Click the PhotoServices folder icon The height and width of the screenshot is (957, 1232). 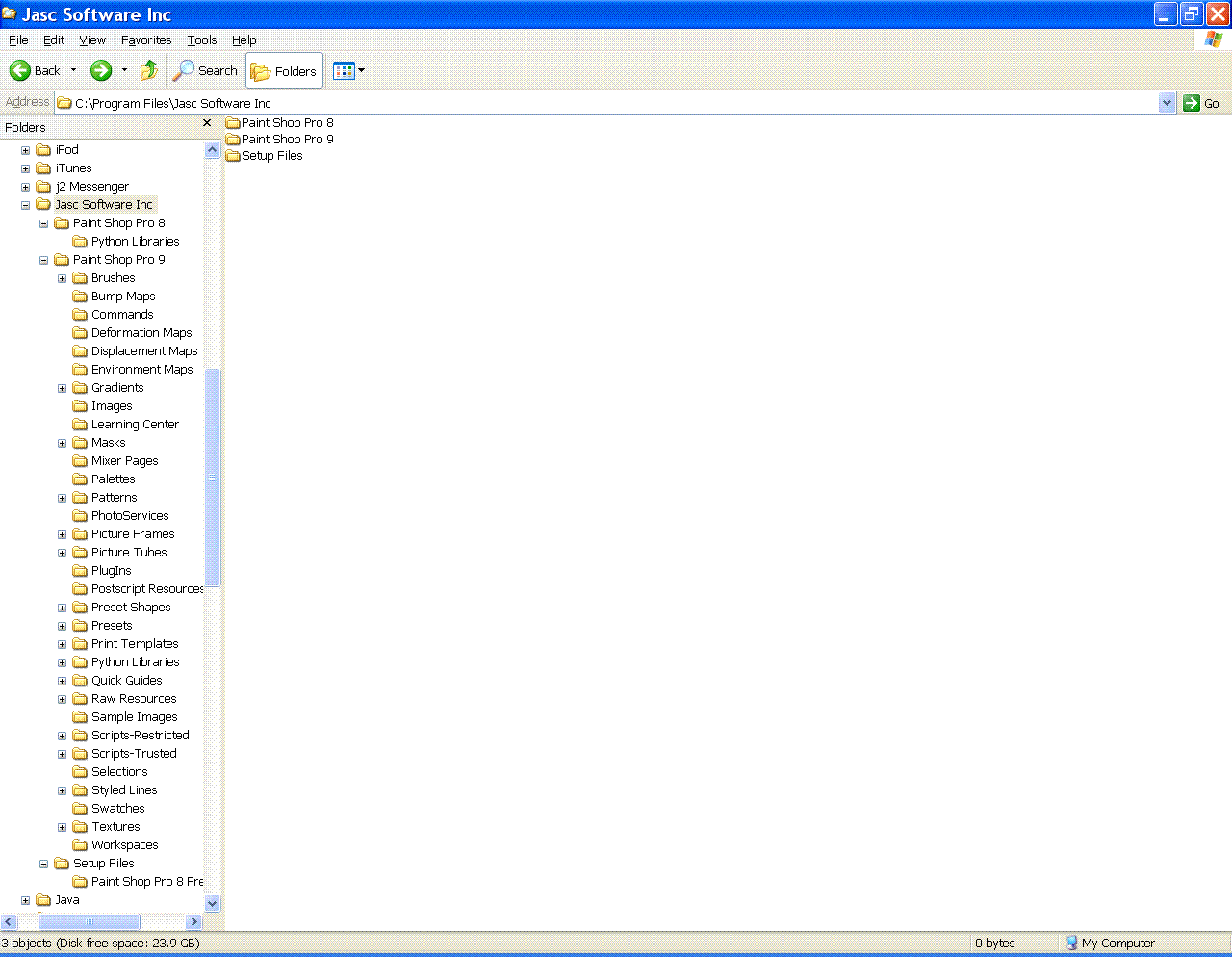[x=80, y=516]
